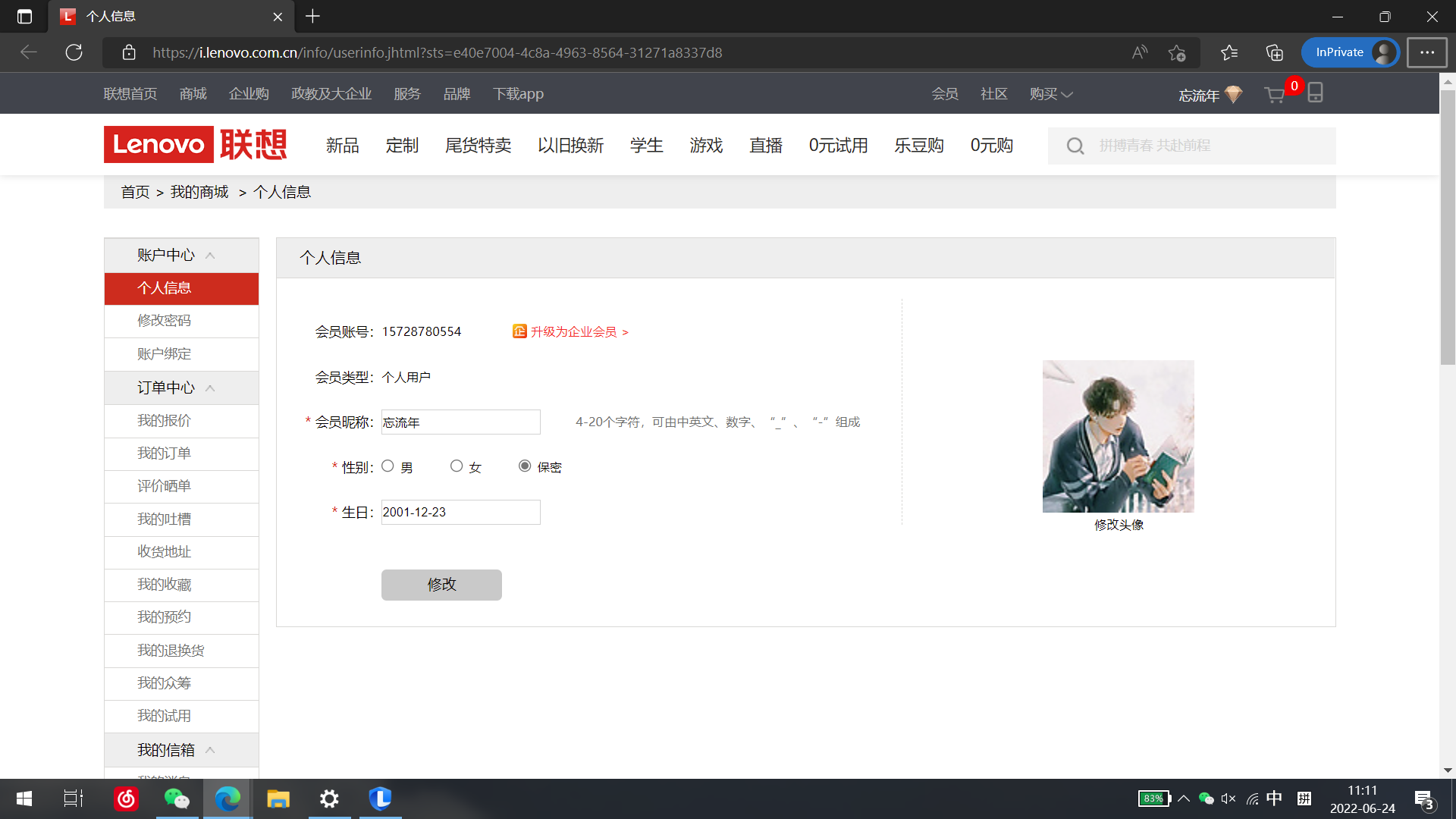Open the 定制 navigation tab
This screenshot has height=819, width=1456.
(402, 146)
